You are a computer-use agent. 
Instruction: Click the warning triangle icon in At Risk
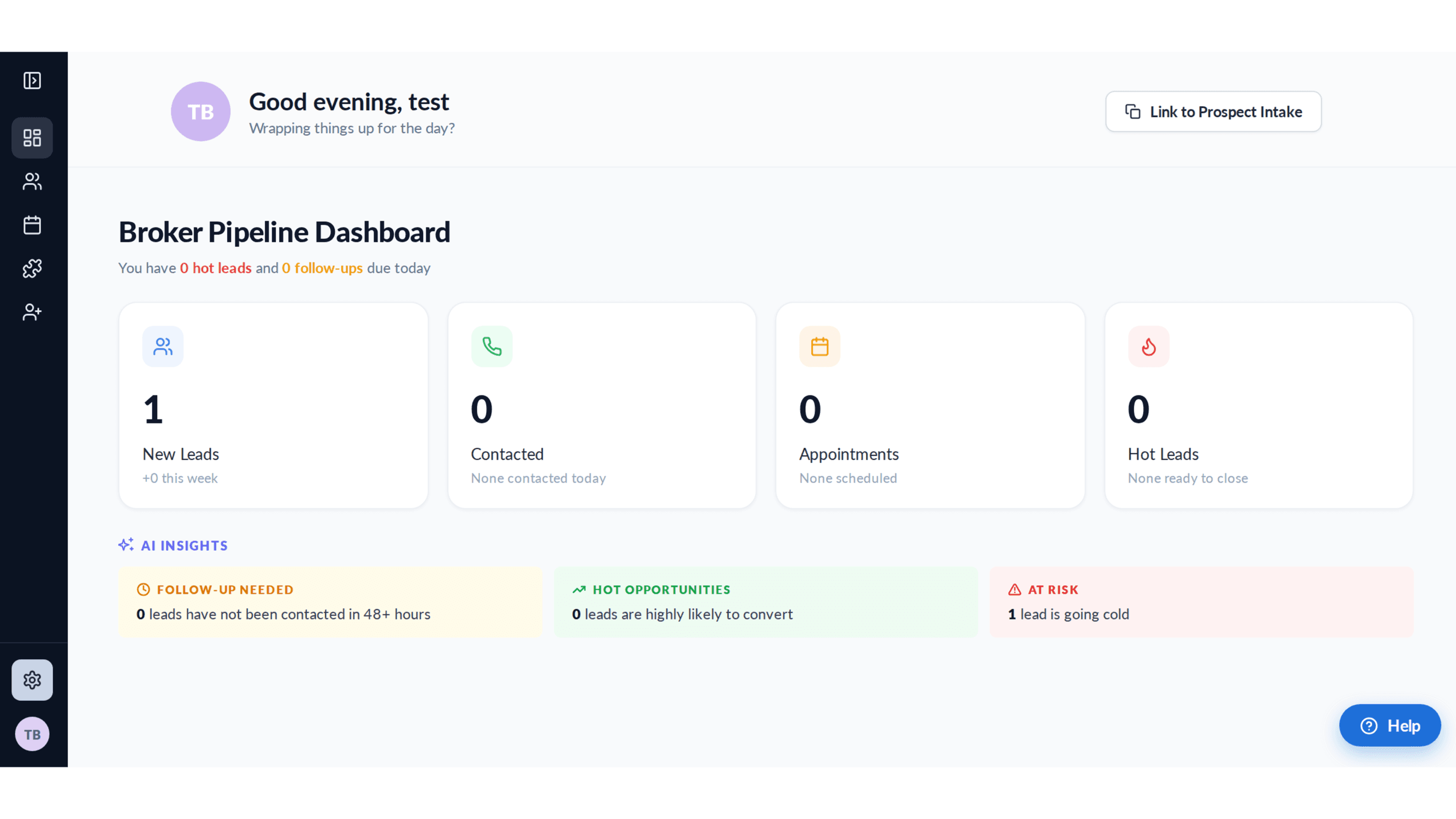1015,589
